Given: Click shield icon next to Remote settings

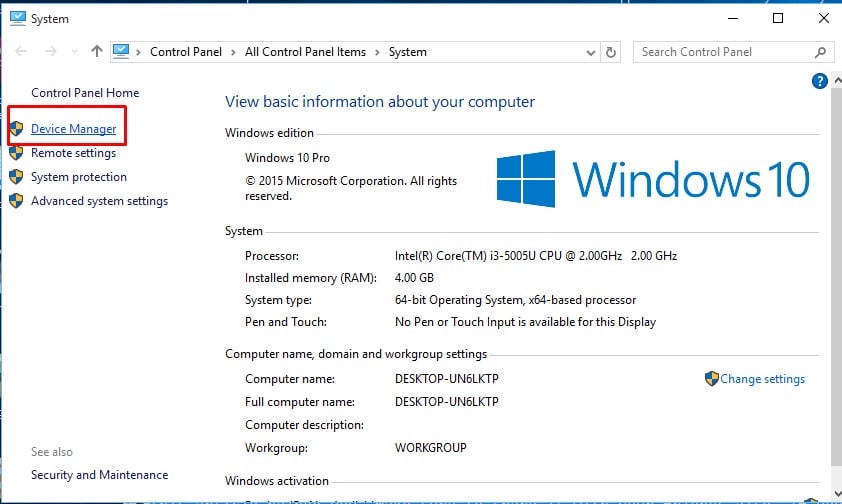Looking at the screenshot, I should click(x=17, y=153).
